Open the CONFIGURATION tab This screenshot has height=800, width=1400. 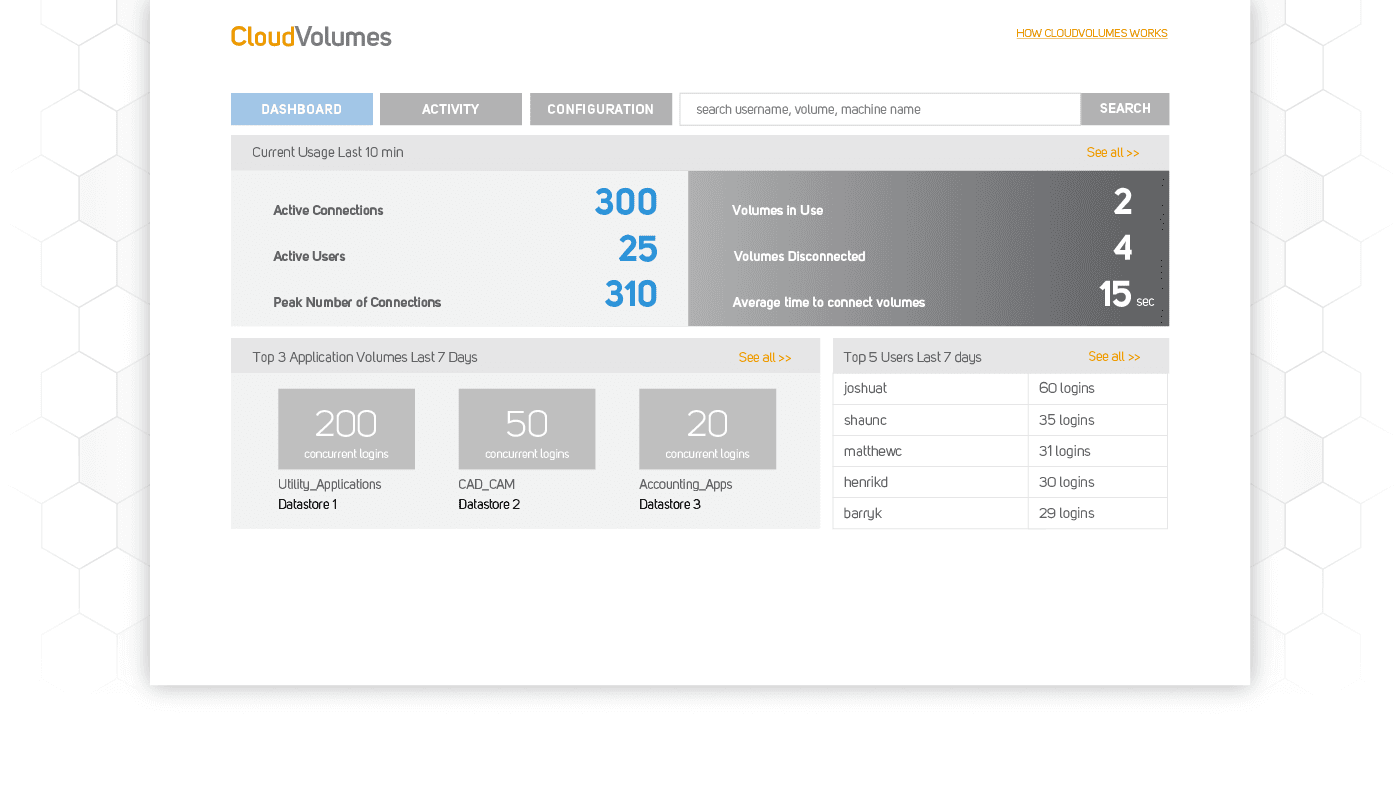coord(601,109)
